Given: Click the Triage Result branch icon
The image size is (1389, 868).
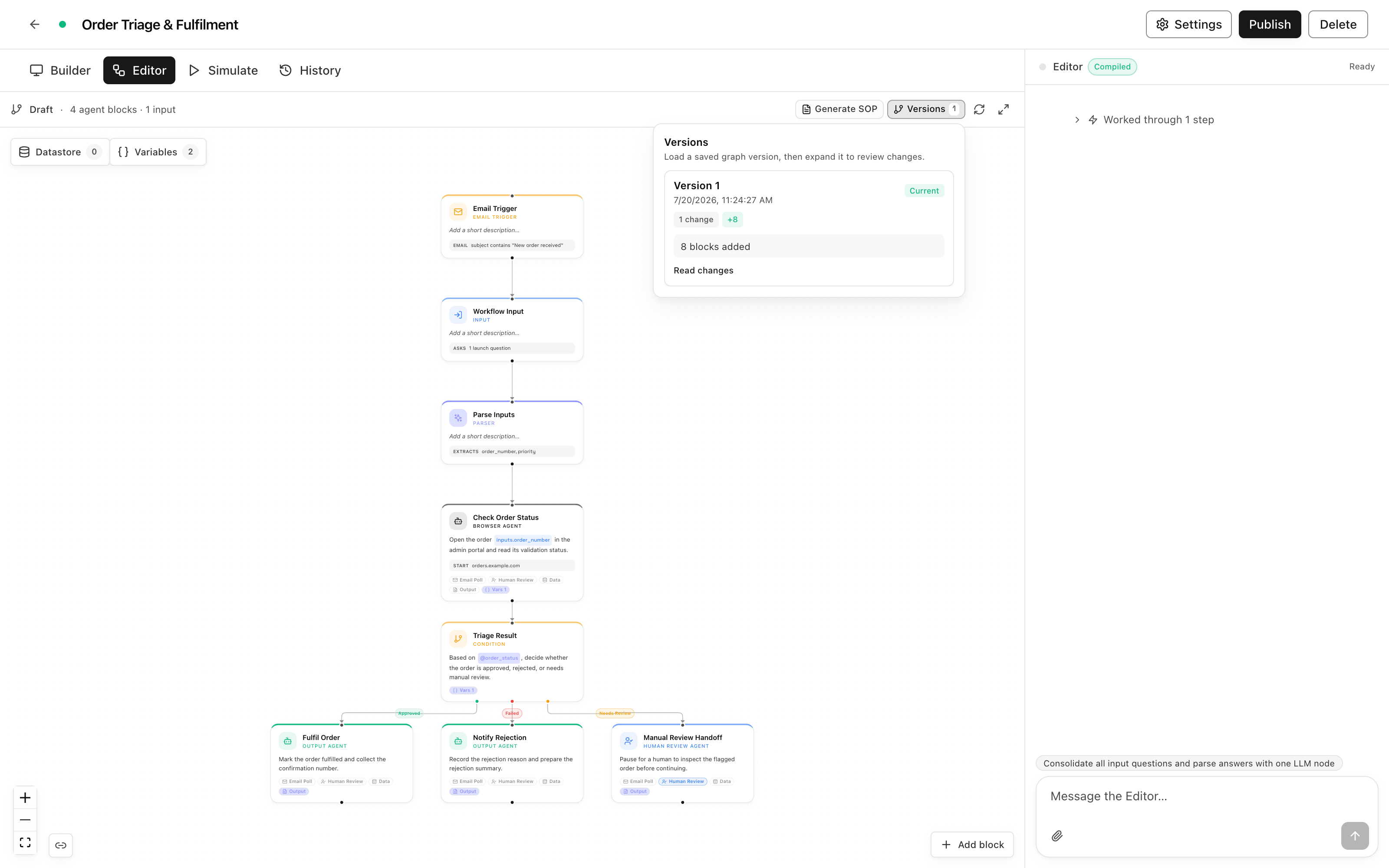Looking at the screenshot, I should 458,638.
